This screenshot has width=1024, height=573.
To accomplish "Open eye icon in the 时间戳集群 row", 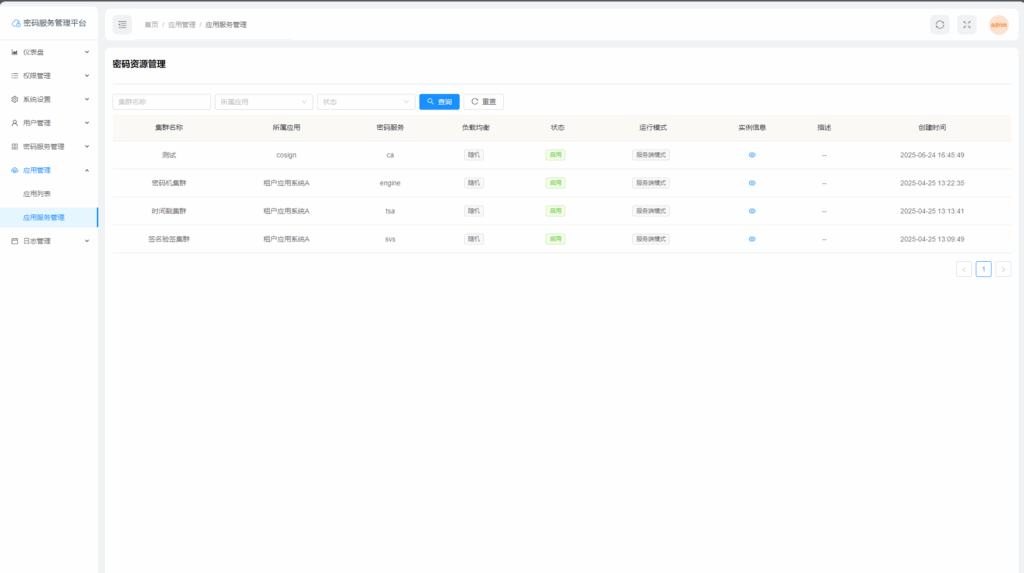I will [x=752, y=211].
